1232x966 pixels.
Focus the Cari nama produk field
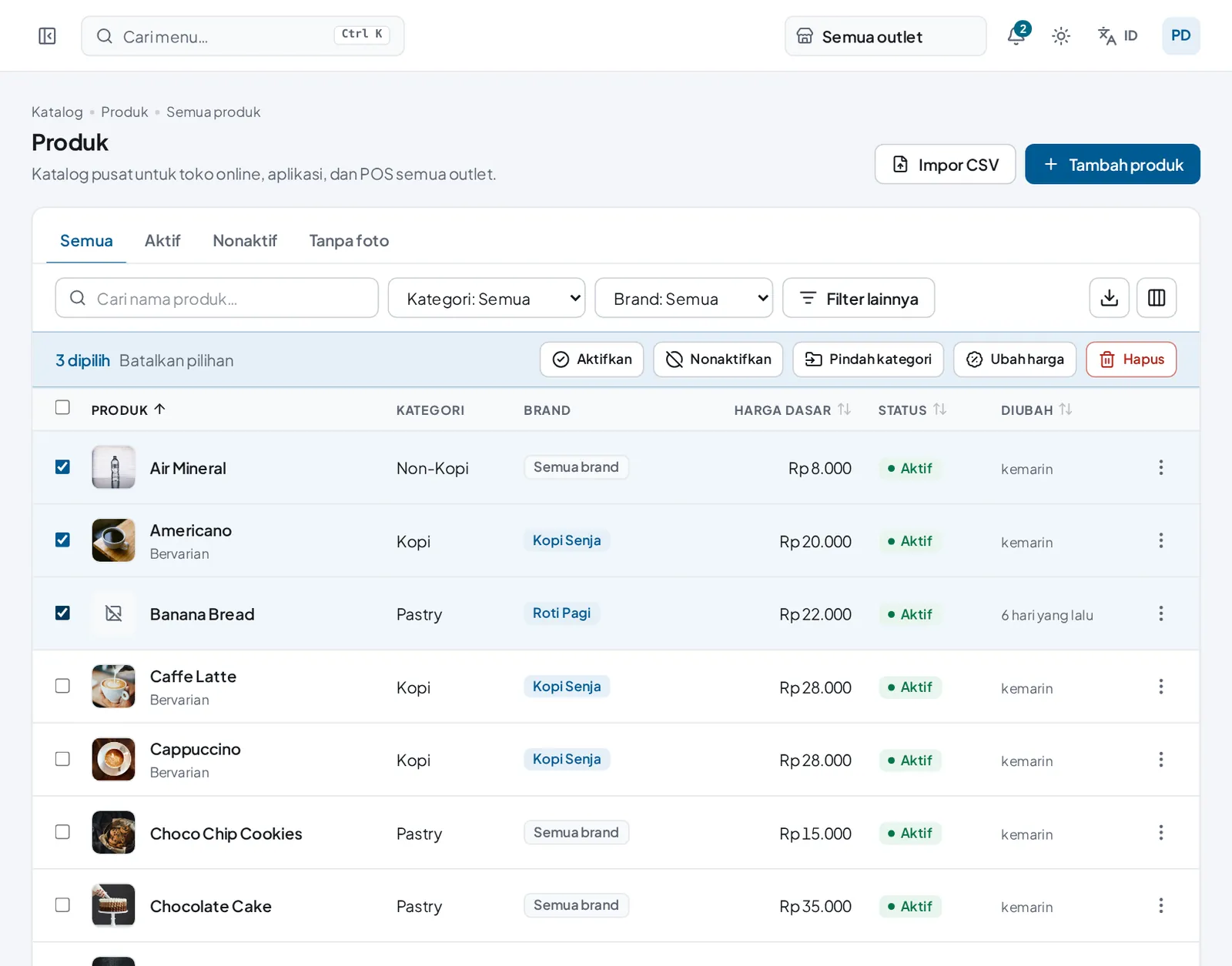216,298
